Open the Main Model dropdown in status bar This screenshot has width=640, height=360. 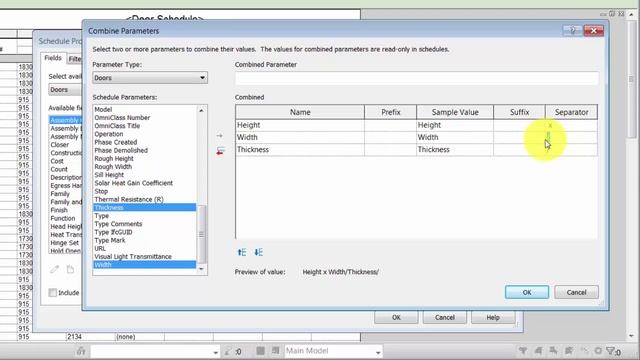coord(333,351)
